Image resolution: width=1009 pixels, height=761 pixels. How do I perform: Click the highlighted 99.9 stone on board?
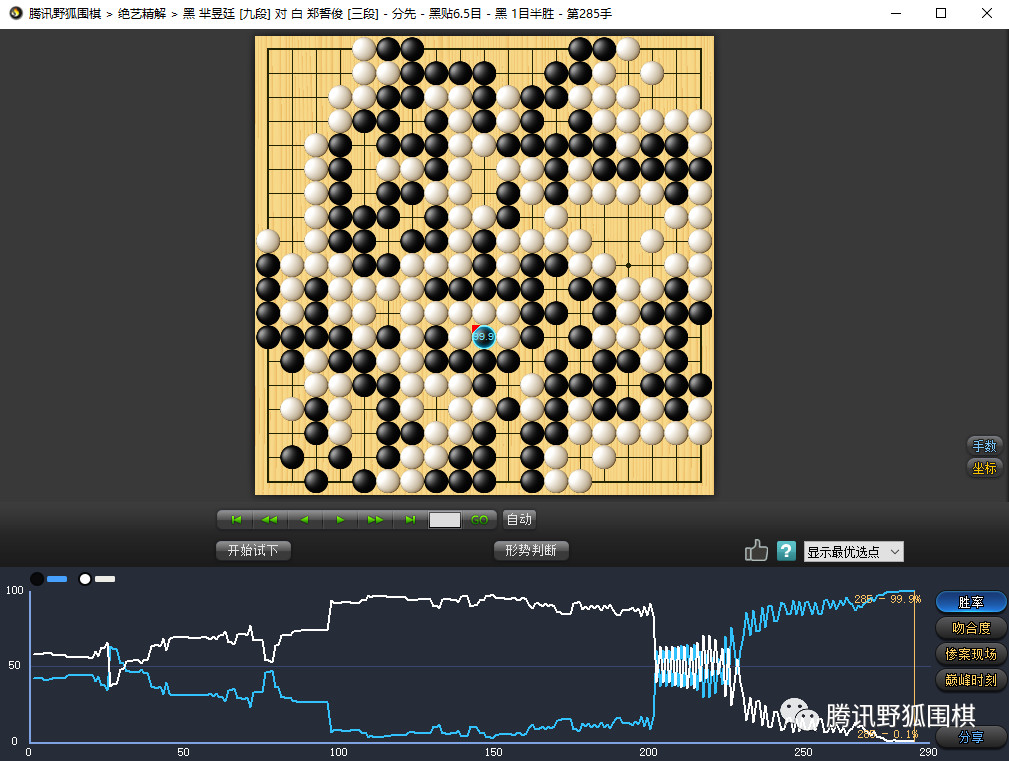click(x=484, y=337)
